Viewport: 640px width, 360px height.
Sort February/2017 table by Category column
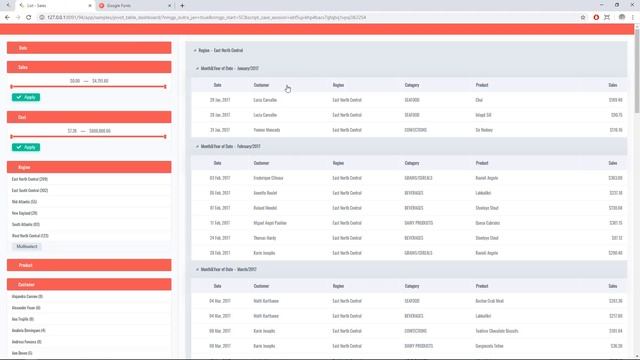[x=412, y=163]
